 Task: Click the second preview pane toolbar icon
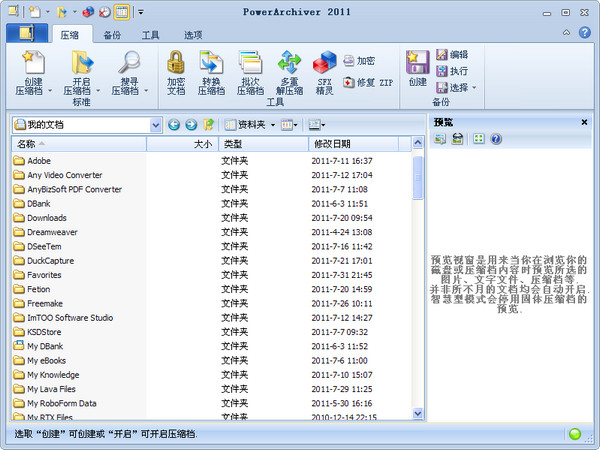[457, 139]
